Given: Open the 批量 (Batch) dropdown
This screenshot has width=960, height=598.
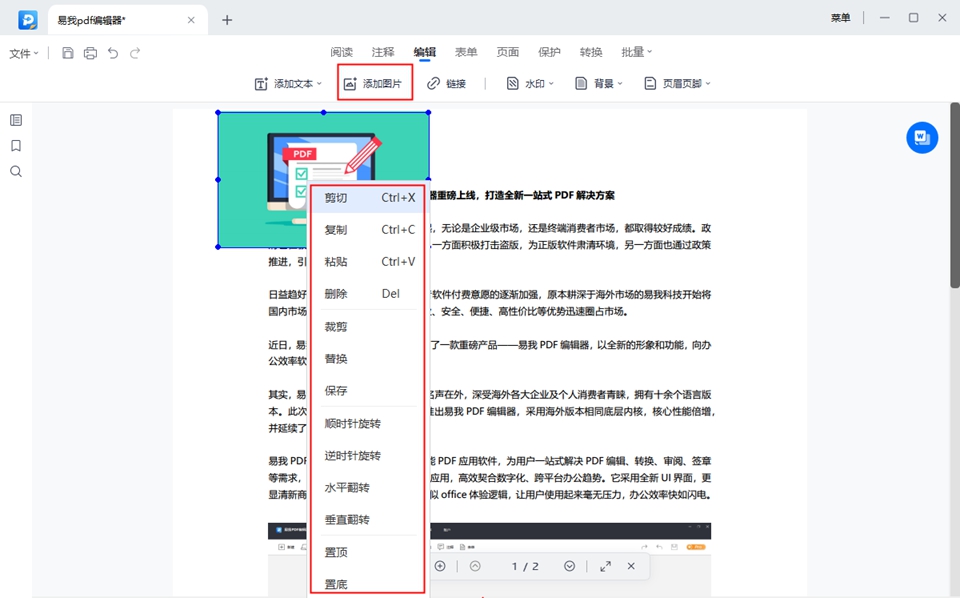Looking at the screenshot, I should pos(637,52).
